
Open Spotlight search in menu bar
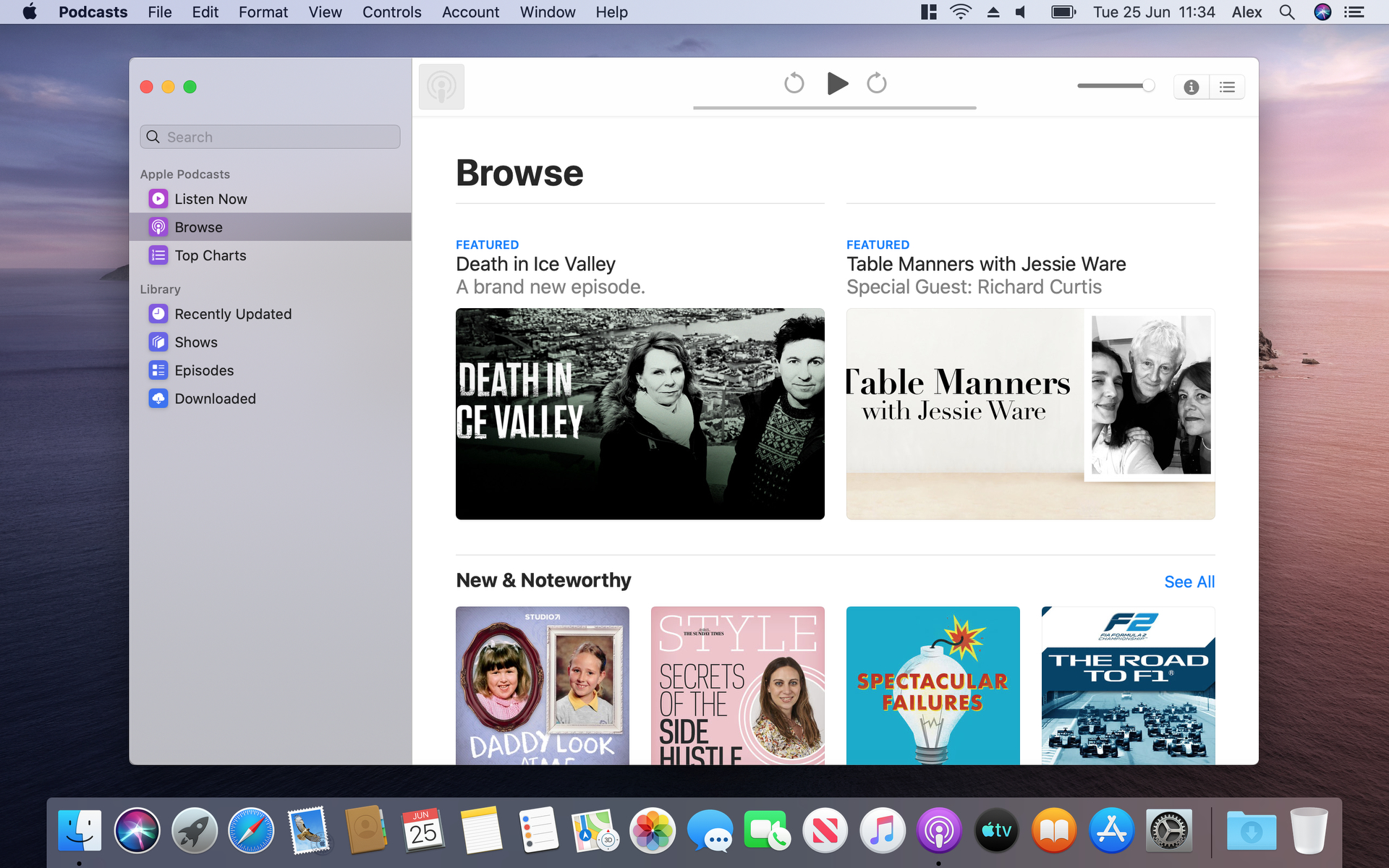[x=1287, y=12]
